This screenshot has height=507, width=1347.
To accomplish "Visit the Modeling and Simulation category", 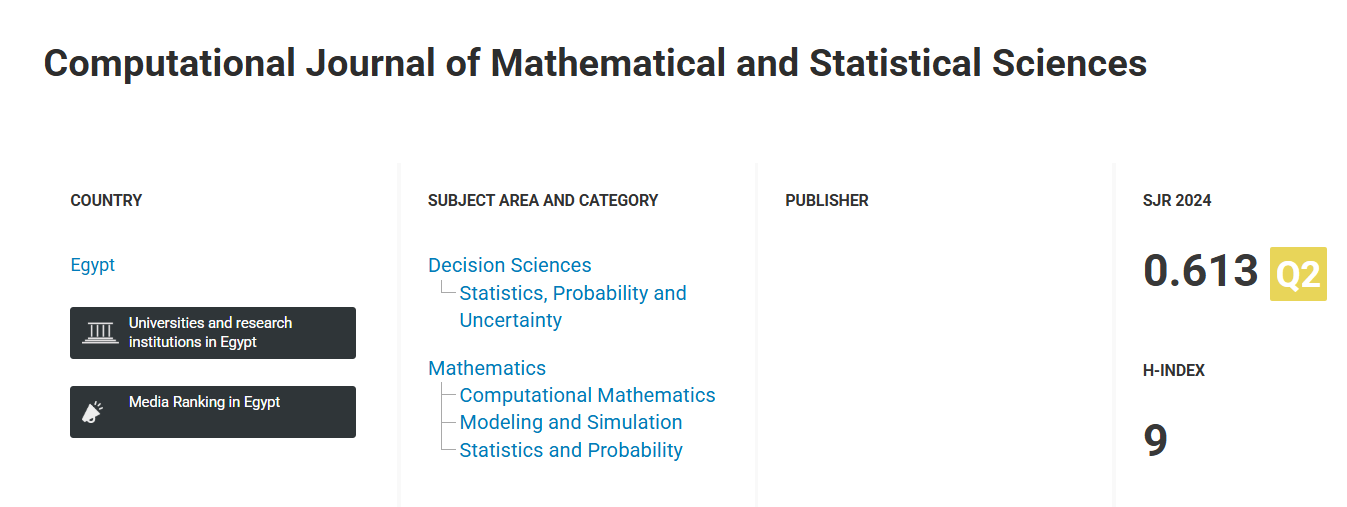I will click(571, 422).
